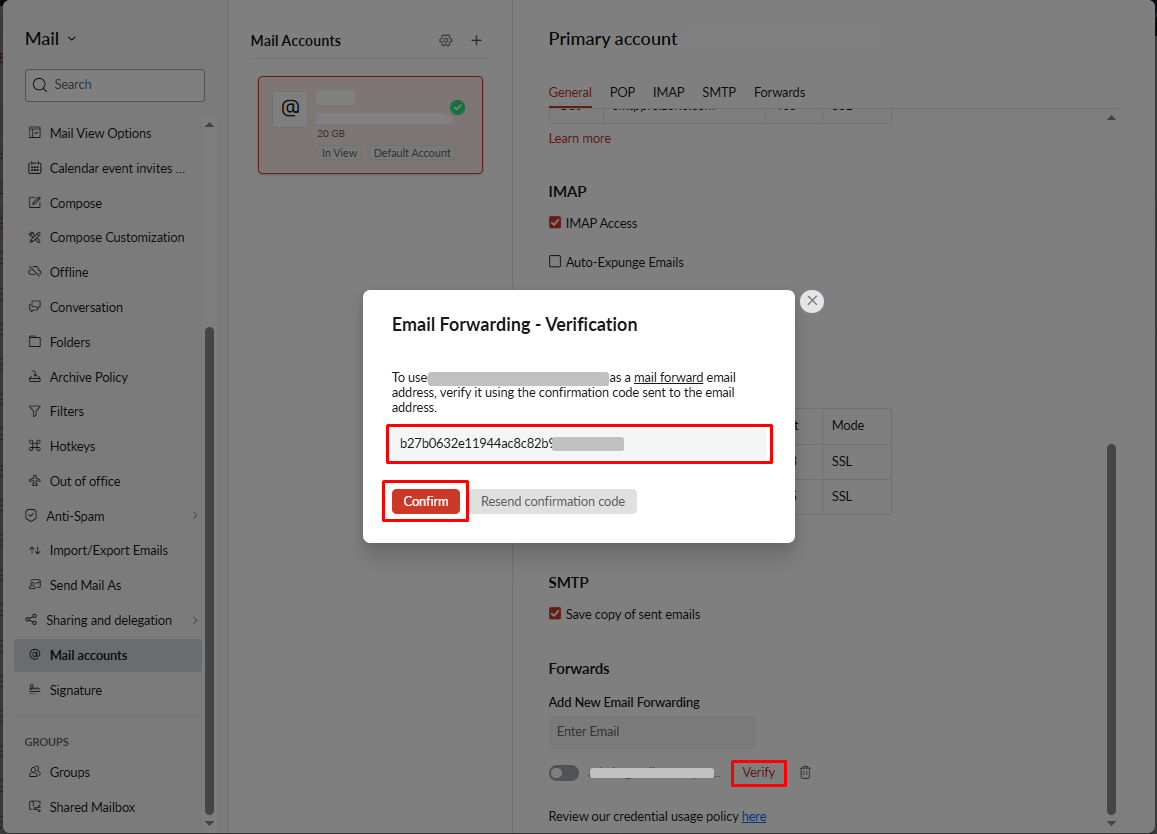Open Filters settings from the sidebar
1157x834 pixels.
click(67, 411)
